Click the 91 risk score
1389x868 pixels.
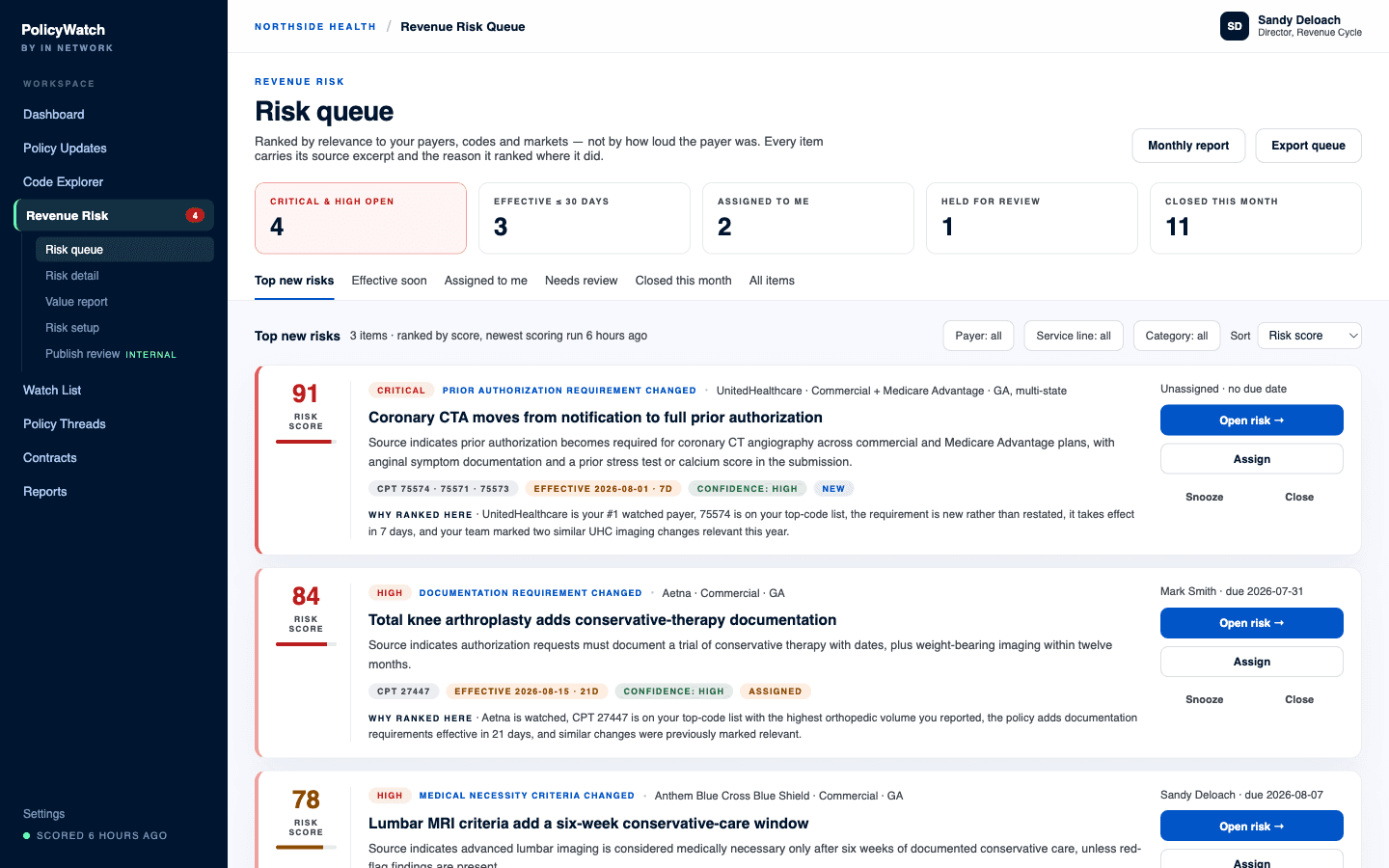[x=305, y=393]
